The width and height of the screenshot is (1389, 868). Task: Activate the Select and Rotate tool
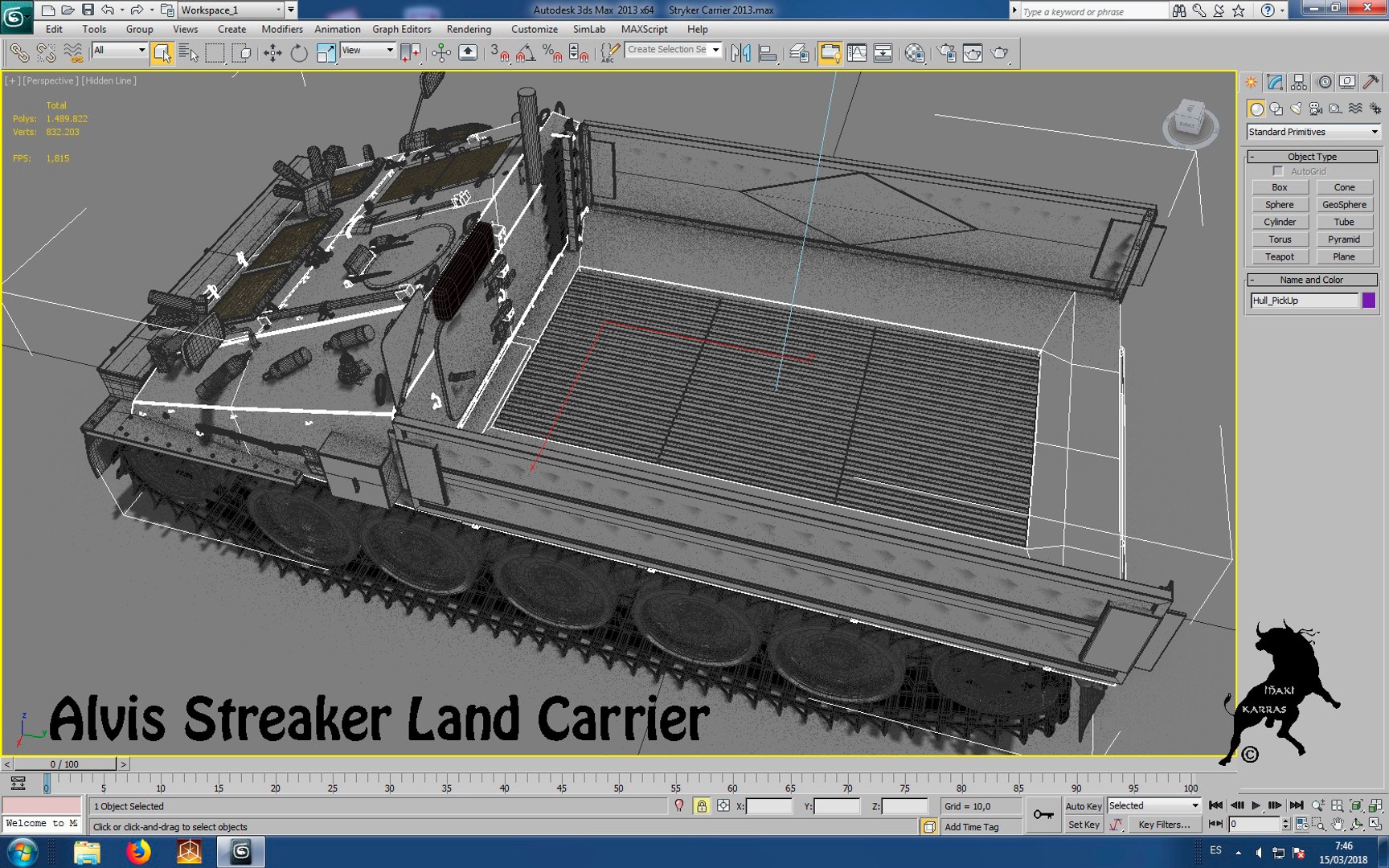click(x=299, y=53)
